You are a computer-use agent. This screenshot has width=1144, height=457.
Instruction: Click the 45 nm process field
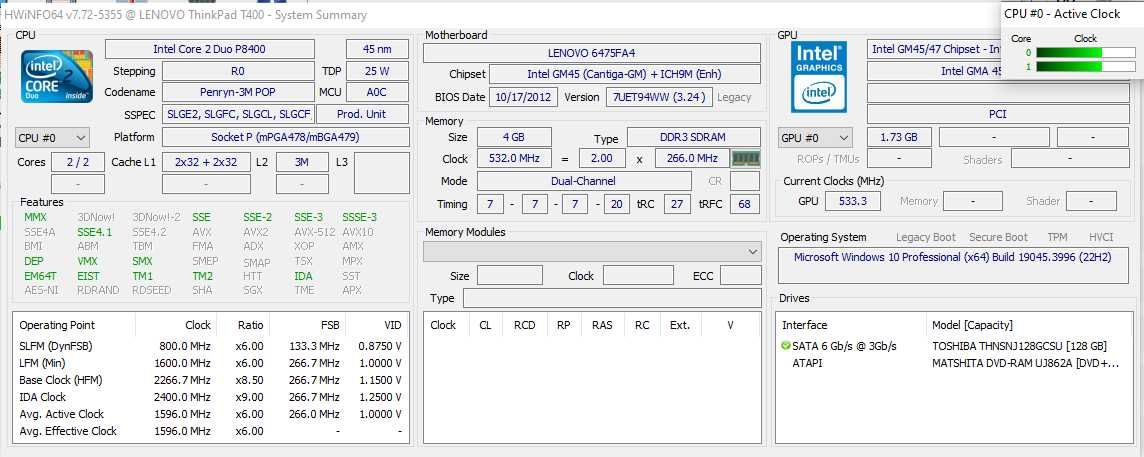[377, 49]
